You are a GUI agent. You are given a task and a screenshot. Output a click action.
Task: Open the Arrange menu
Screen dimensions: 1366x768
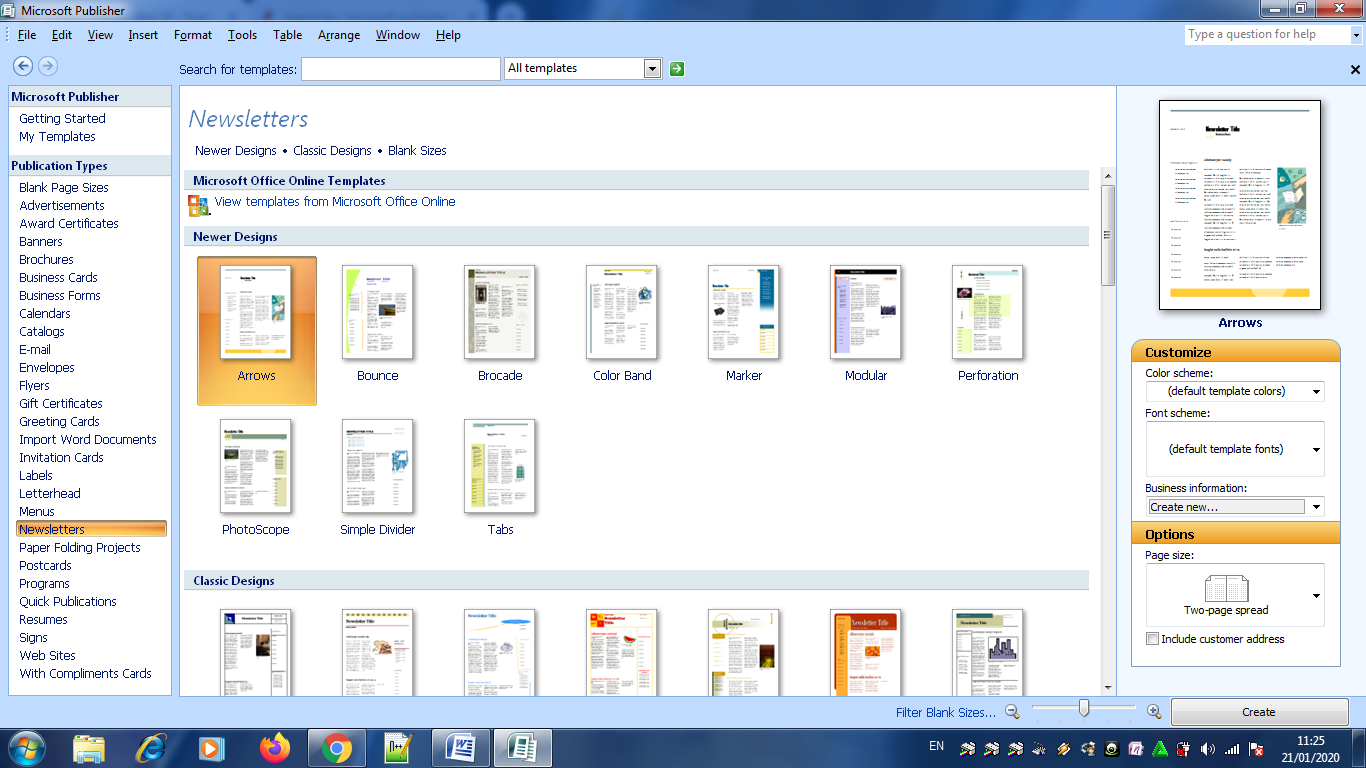click(338, 34)
